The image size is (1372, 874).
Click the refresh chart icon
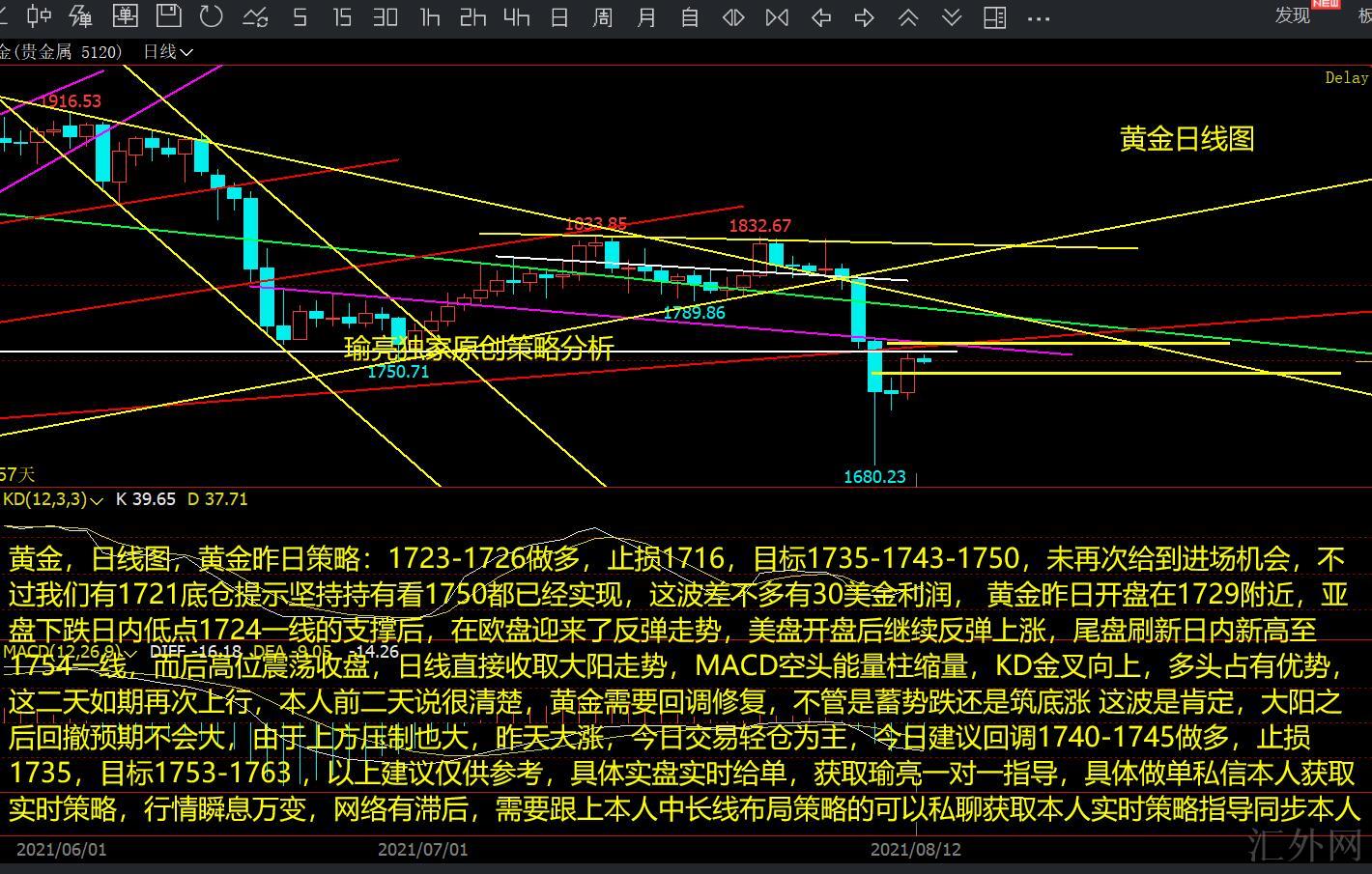(x=211, y=16)
